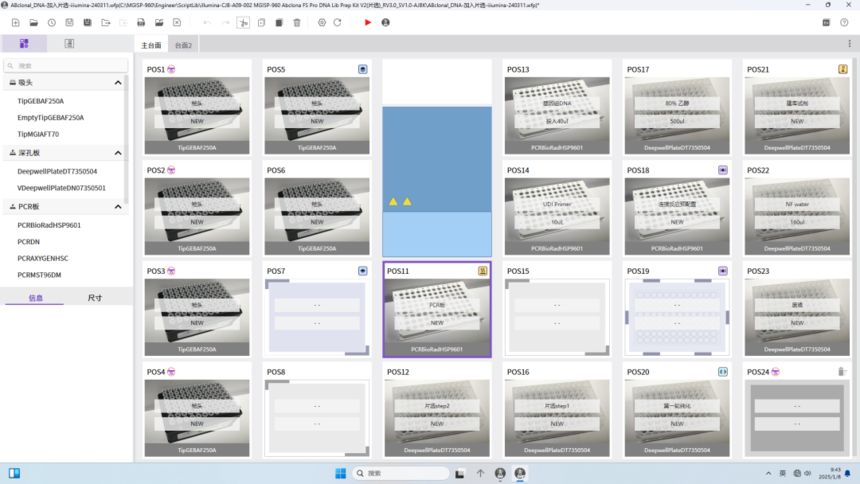The width and height of the screenshot is (860, 484).
Task: Open the Windows Start menu
Action: point(341,473)
